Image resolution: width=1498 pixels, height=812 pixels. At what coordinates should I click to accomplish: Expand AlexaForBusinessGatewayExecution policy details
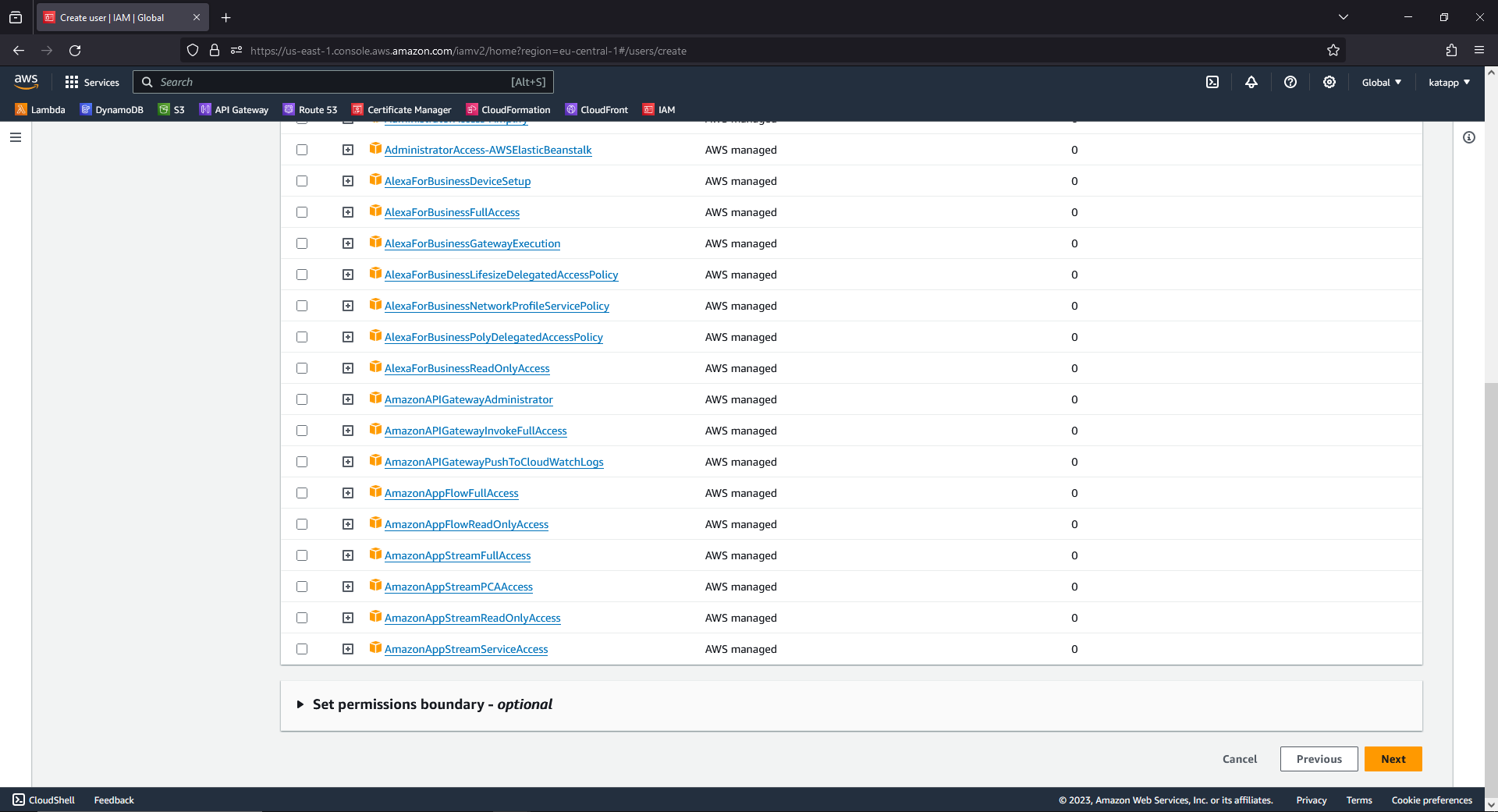[x=348, y=243]
